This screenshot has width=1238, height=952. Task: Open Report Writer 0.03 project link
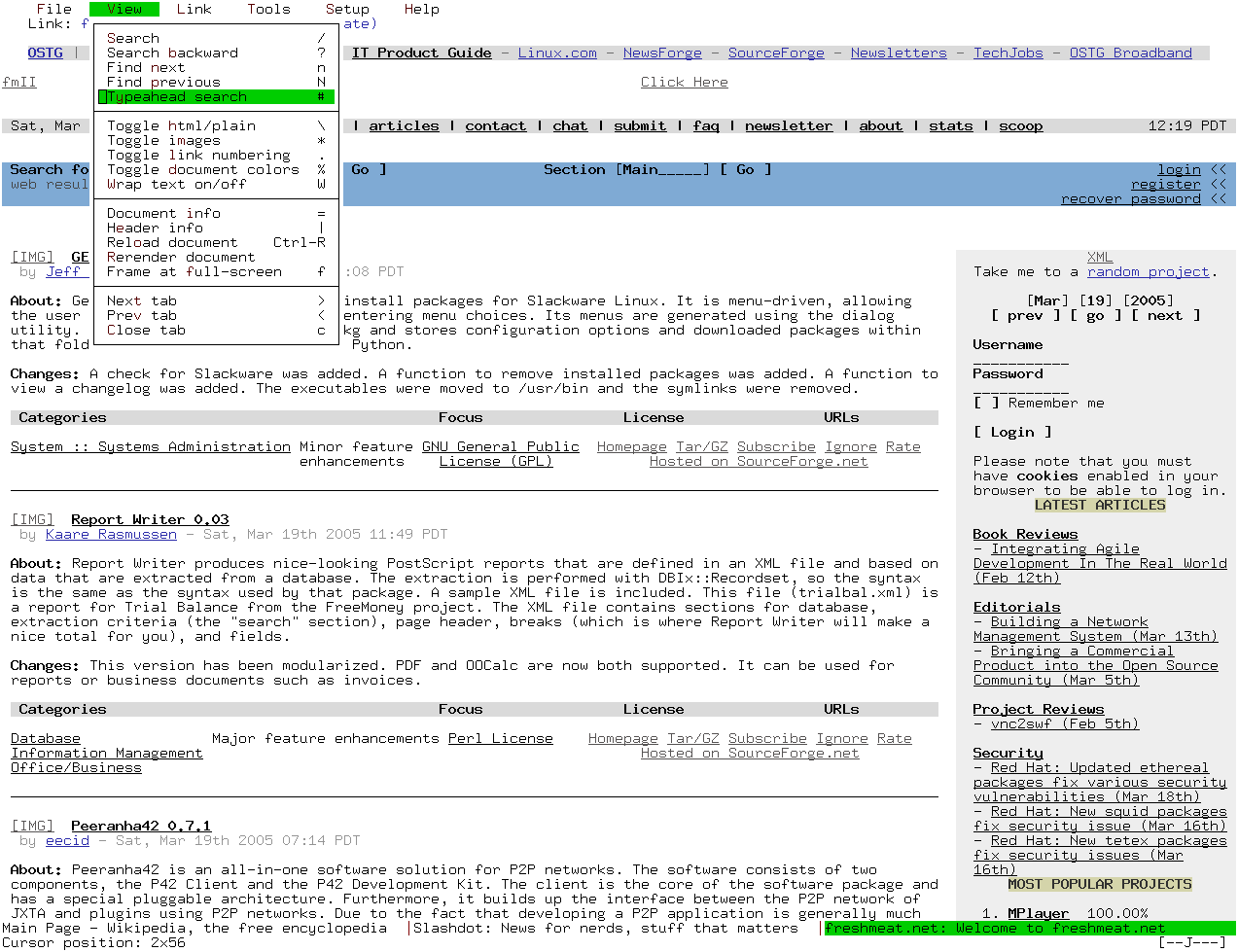150,520
